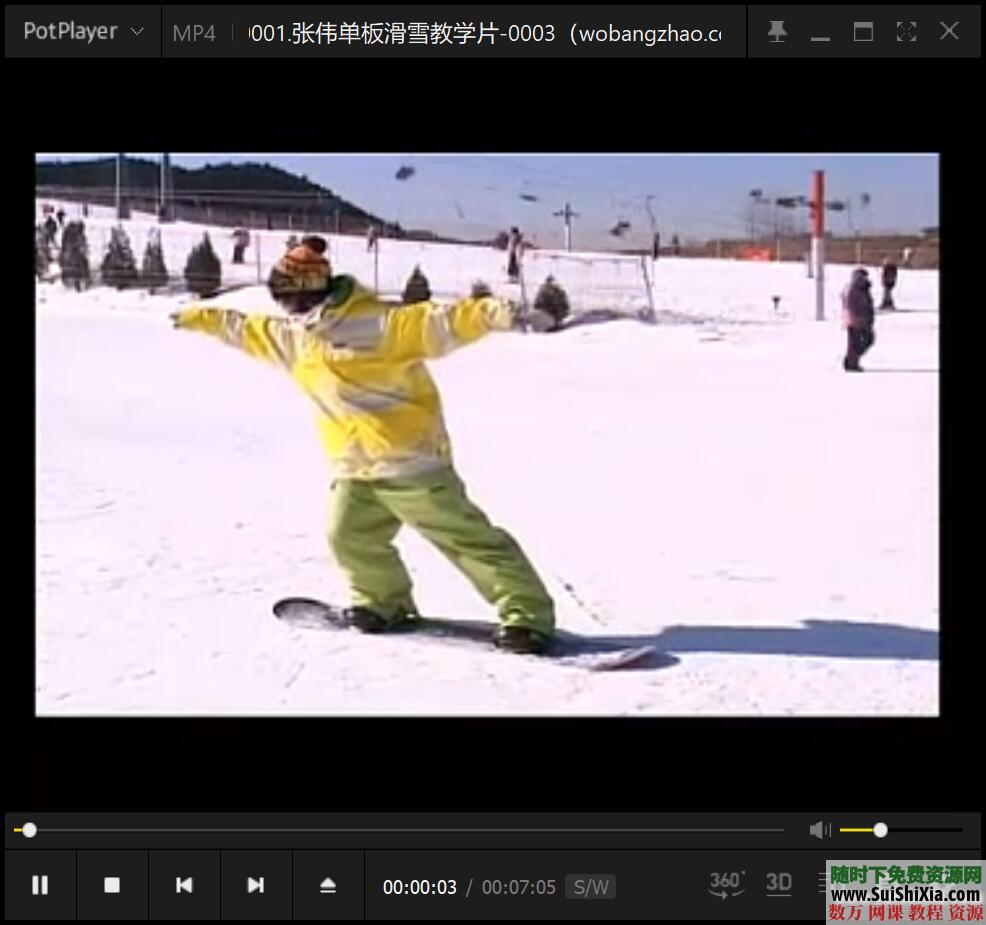Enable 360 degree video mode
986x925 pixels.
click(727, 883)
